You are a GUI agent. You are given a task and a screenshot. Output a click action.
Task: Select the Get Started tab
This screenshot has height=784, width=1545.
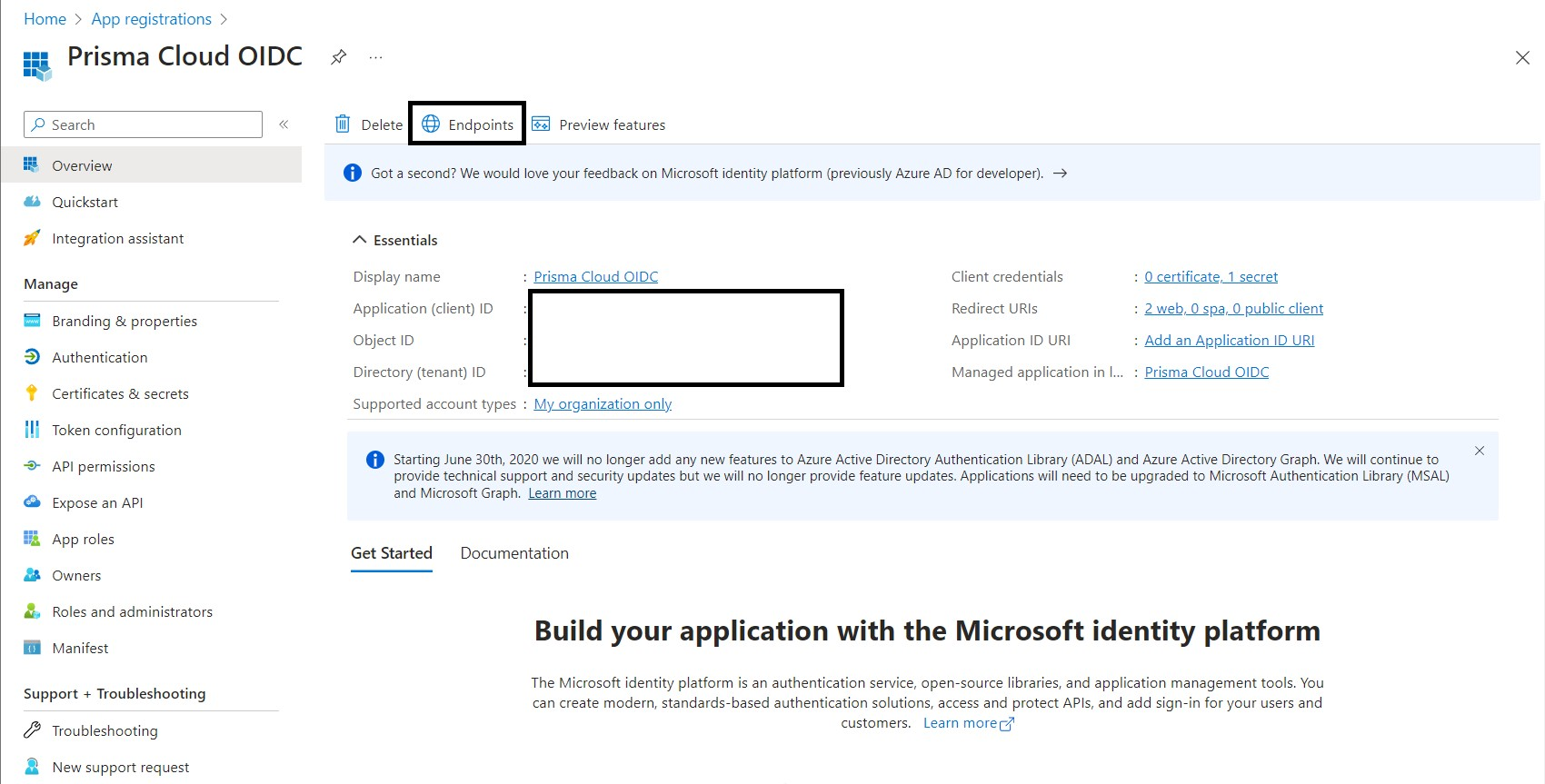392,553
